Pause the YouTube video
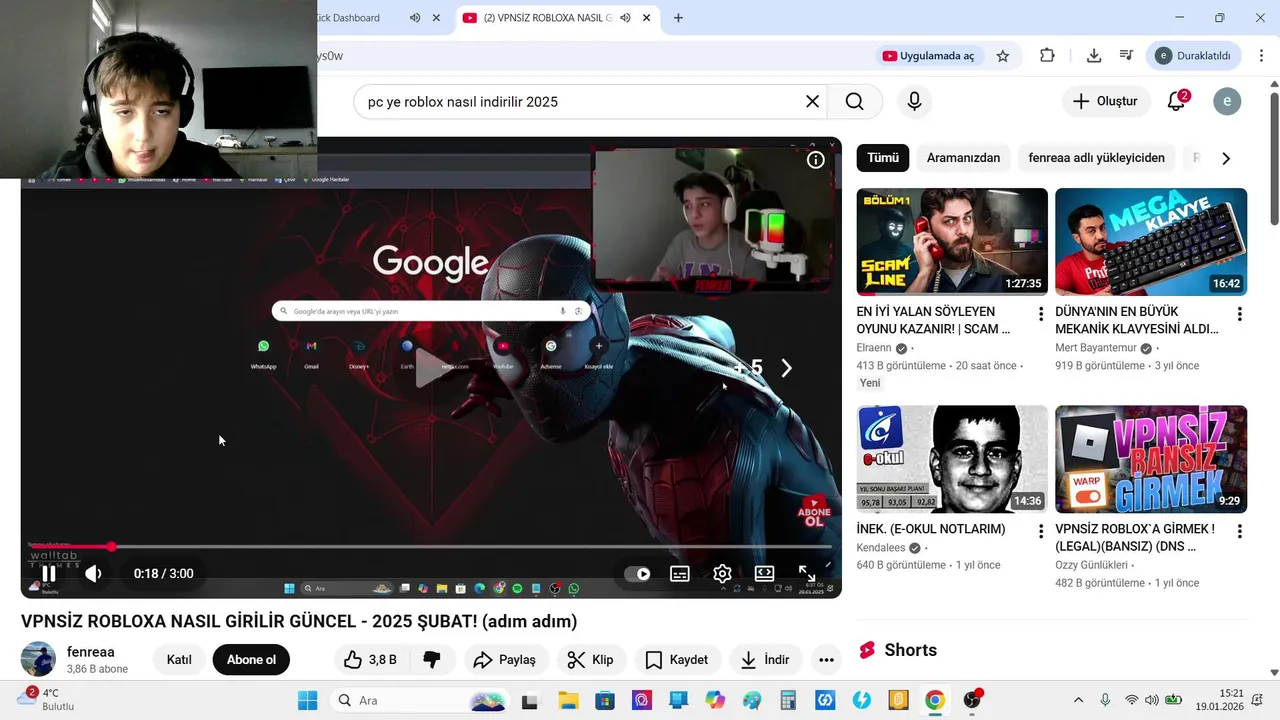1280x720 pixels. [x=48, y=573]
